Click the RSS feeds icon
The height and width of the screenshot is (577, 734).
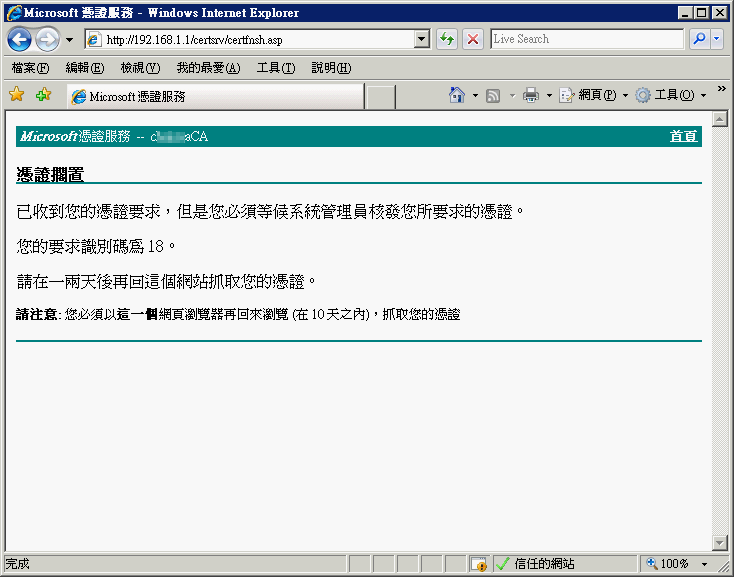pyautogui.click(x=493, y=95)
